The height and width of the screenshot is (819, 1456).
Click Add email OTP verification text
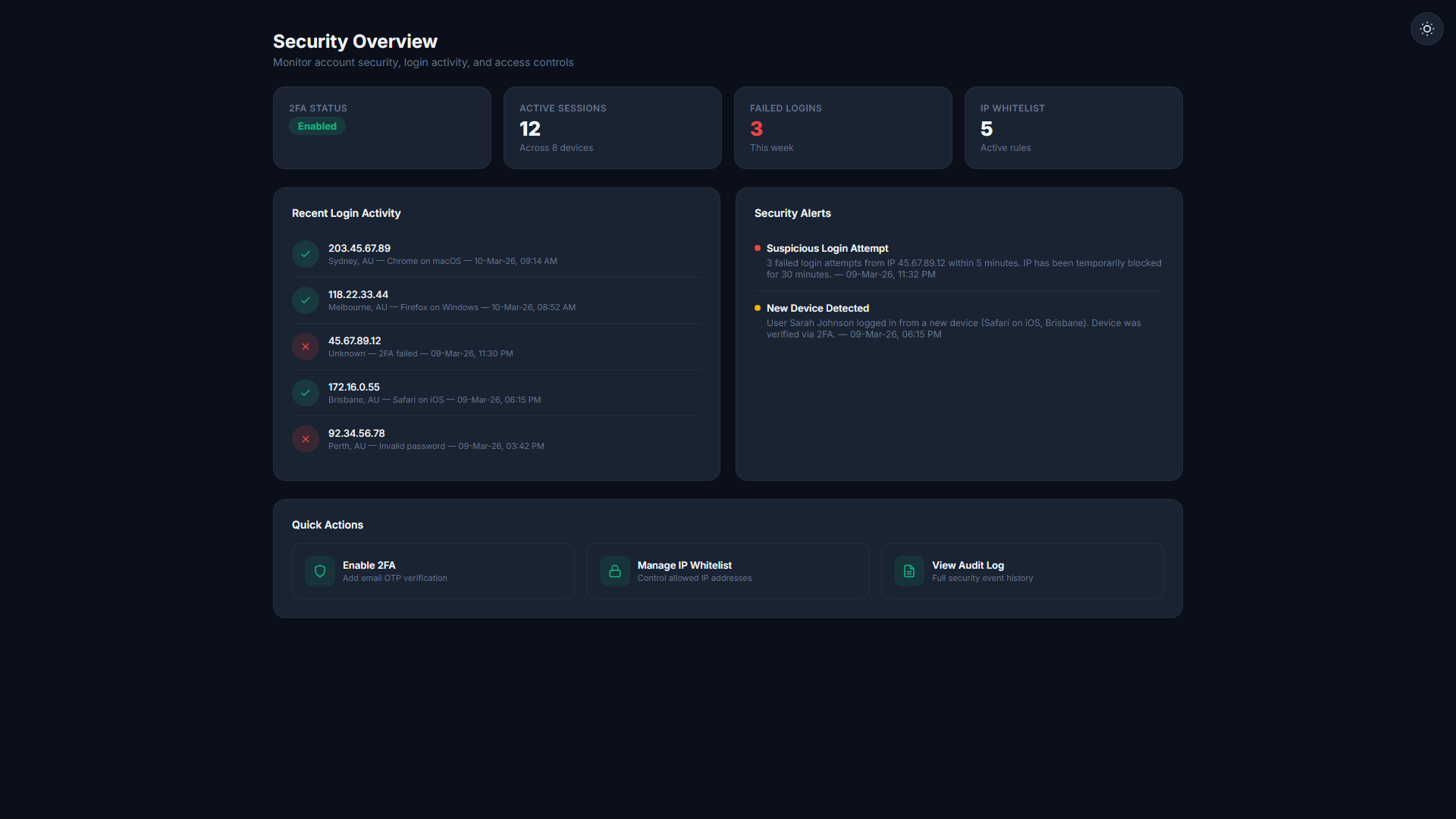click(x=395, y=578)
